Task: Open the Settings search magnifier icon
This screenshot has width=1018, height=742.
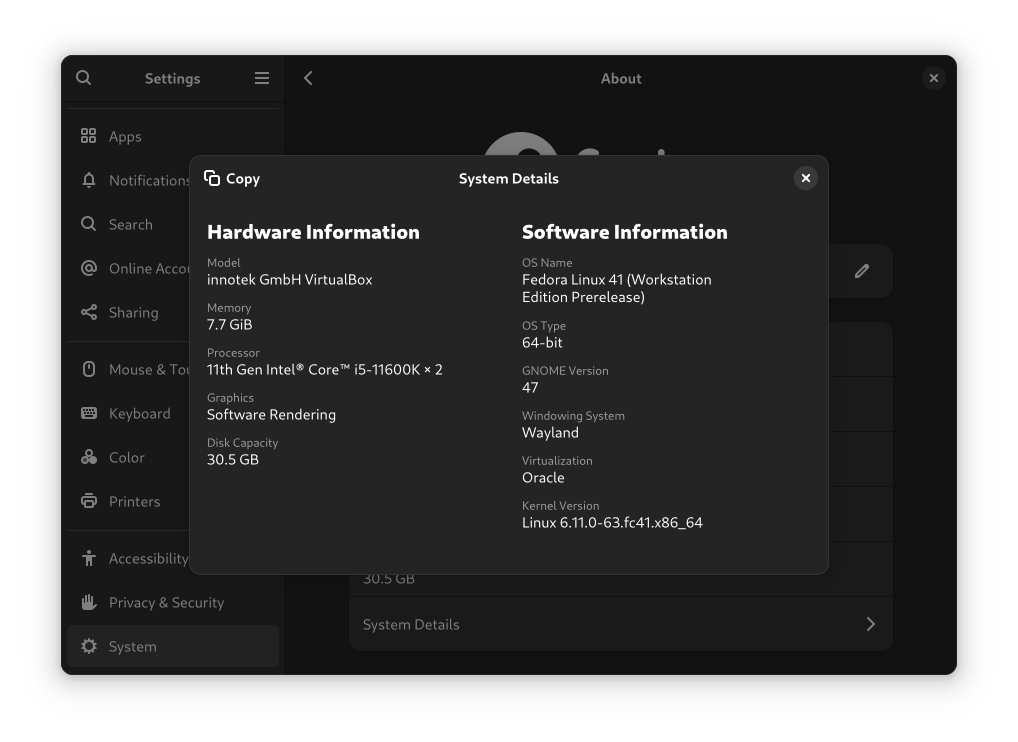Action: point(84,78)
